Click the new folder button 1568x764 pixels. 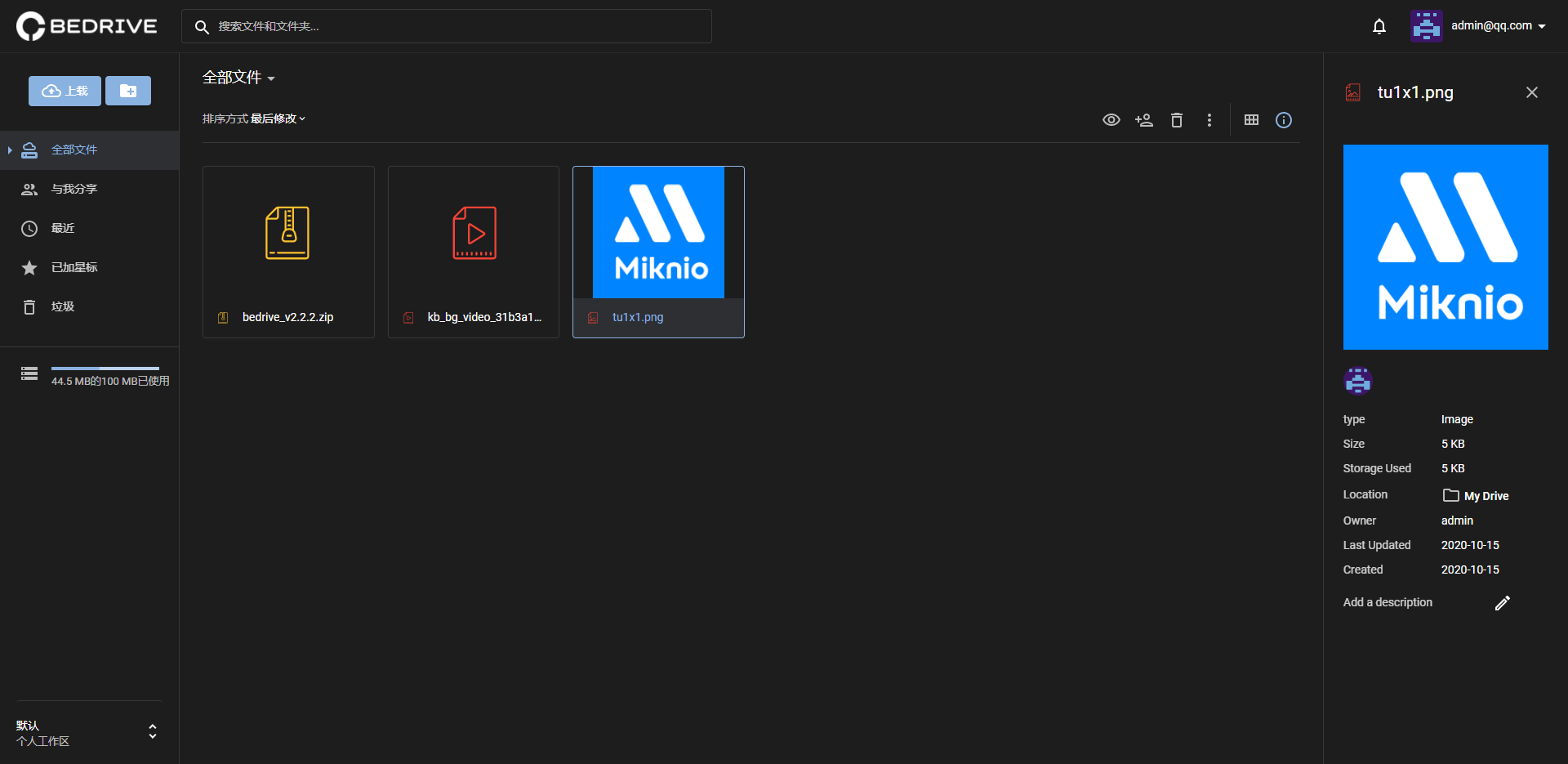coord(128,91)
